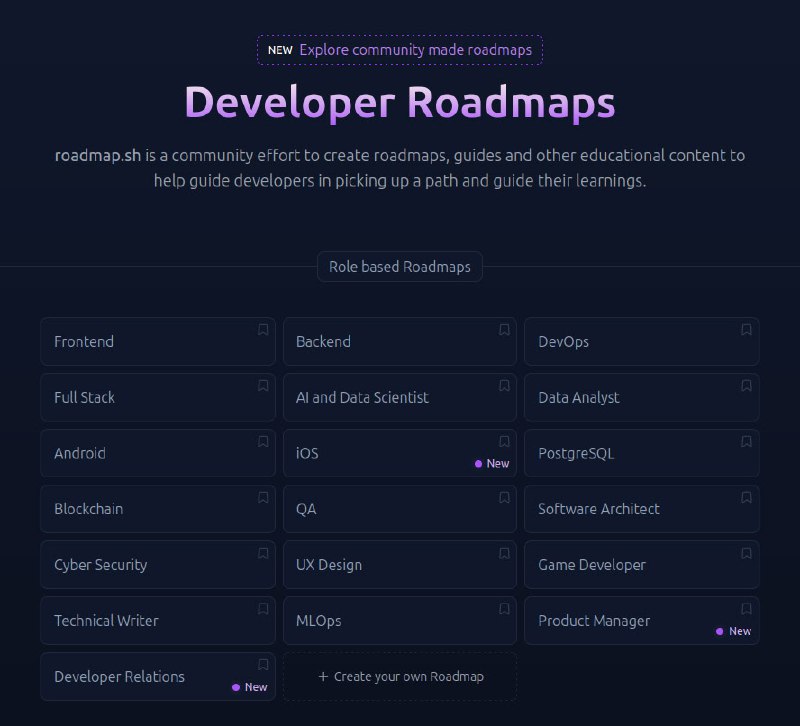Bookmark the QA roadmap
Image resolution: width=800 pixels, height=726 pixels.
(x=504, y=497)
